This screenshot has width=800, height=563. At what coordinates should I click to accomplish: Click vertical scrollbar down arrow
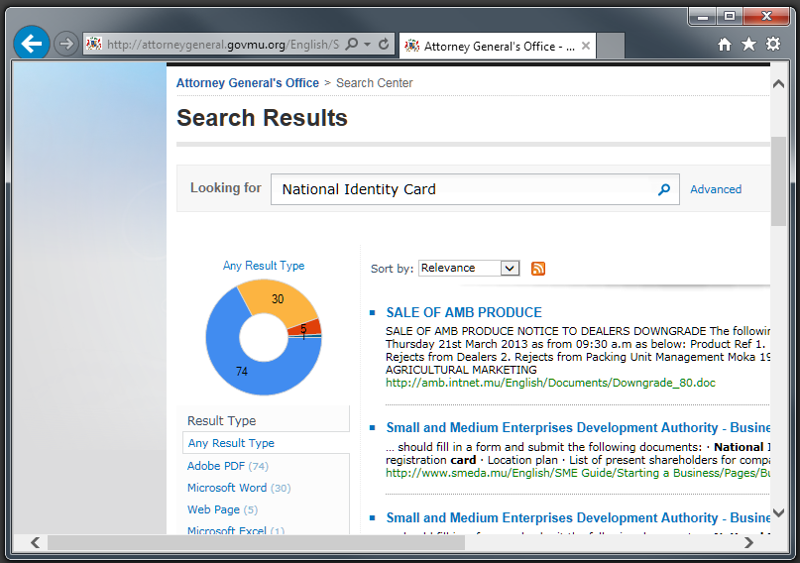pyautogui.click(x=778, y=512)
